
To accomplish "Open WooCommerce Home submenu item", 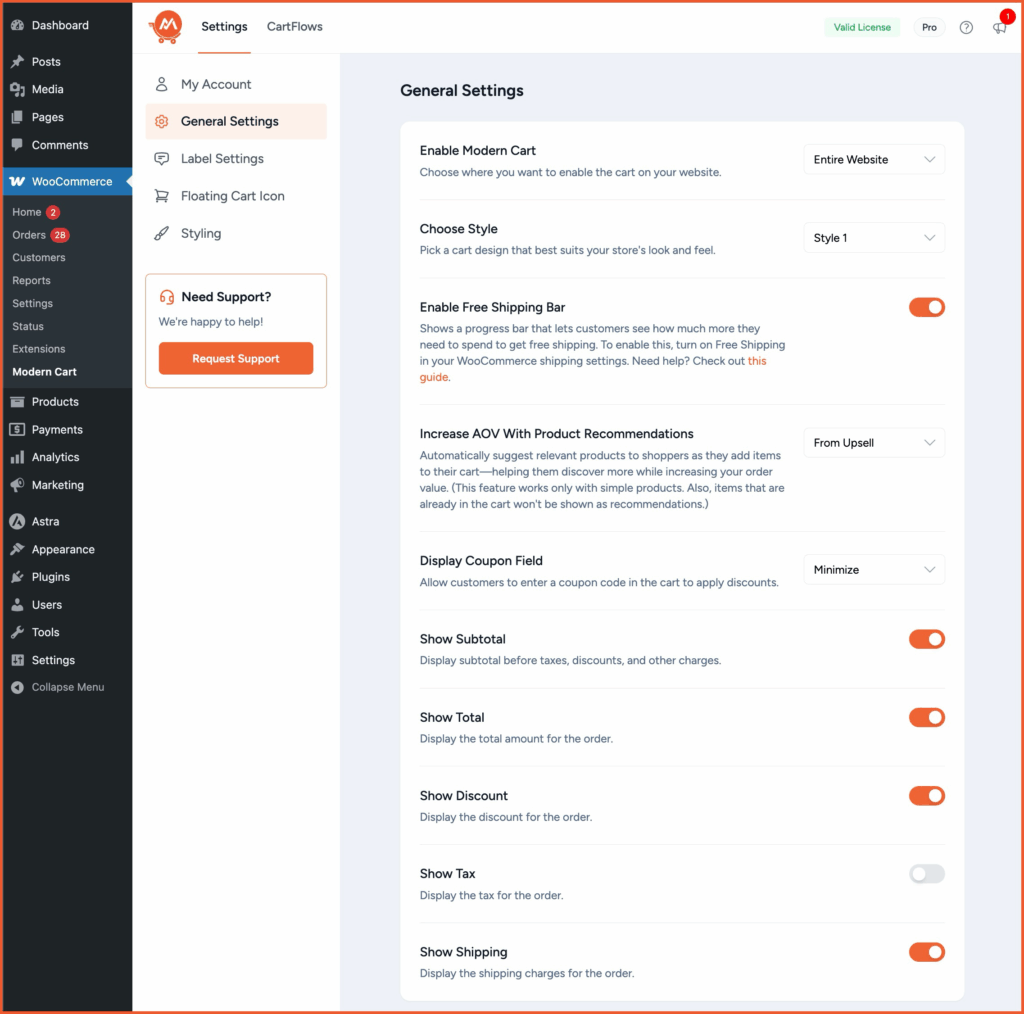I will coord(27,212).
